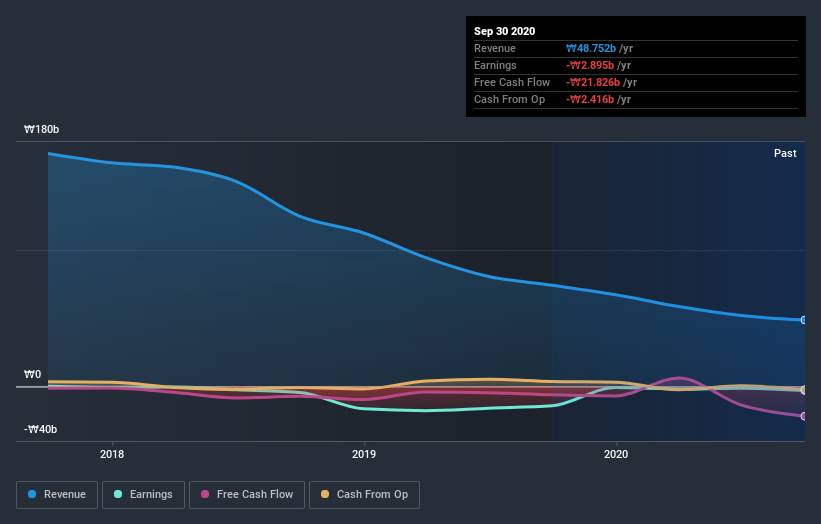Toggle the Earnings legend button
Image resolution: width=821 pixels, height=524 pixels.
pos(143,495)
